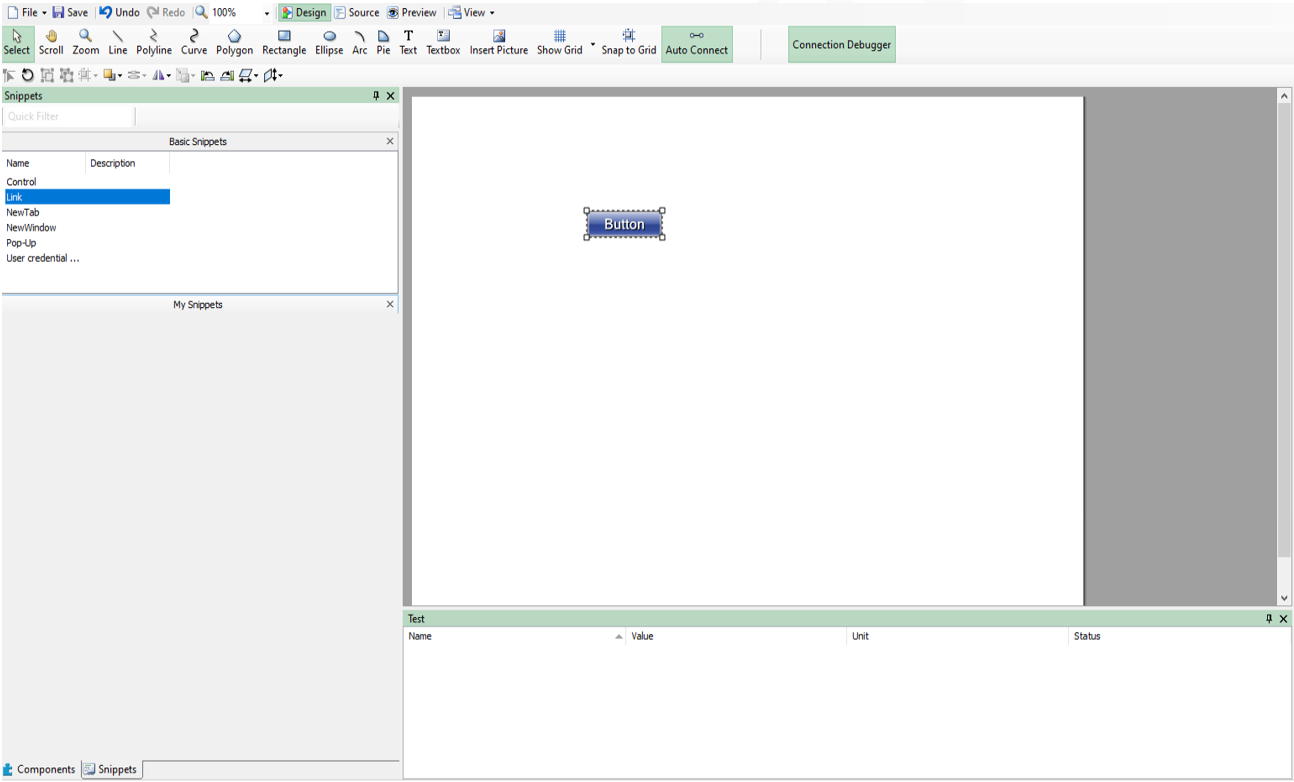
Task: Select the NewWindow snippet
Action: tap(31, 228)
